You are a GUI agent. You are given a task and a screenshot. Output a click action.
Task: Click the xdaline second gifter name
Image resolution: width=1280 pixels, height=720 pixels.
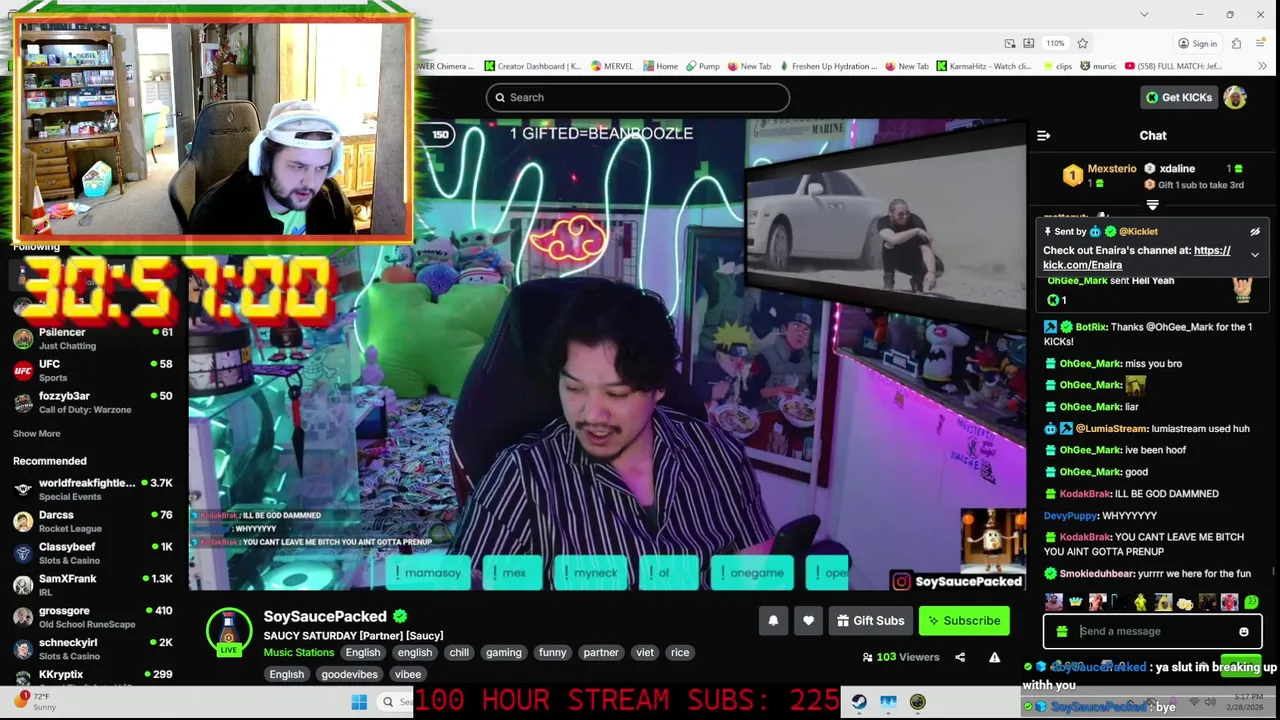1177,169
